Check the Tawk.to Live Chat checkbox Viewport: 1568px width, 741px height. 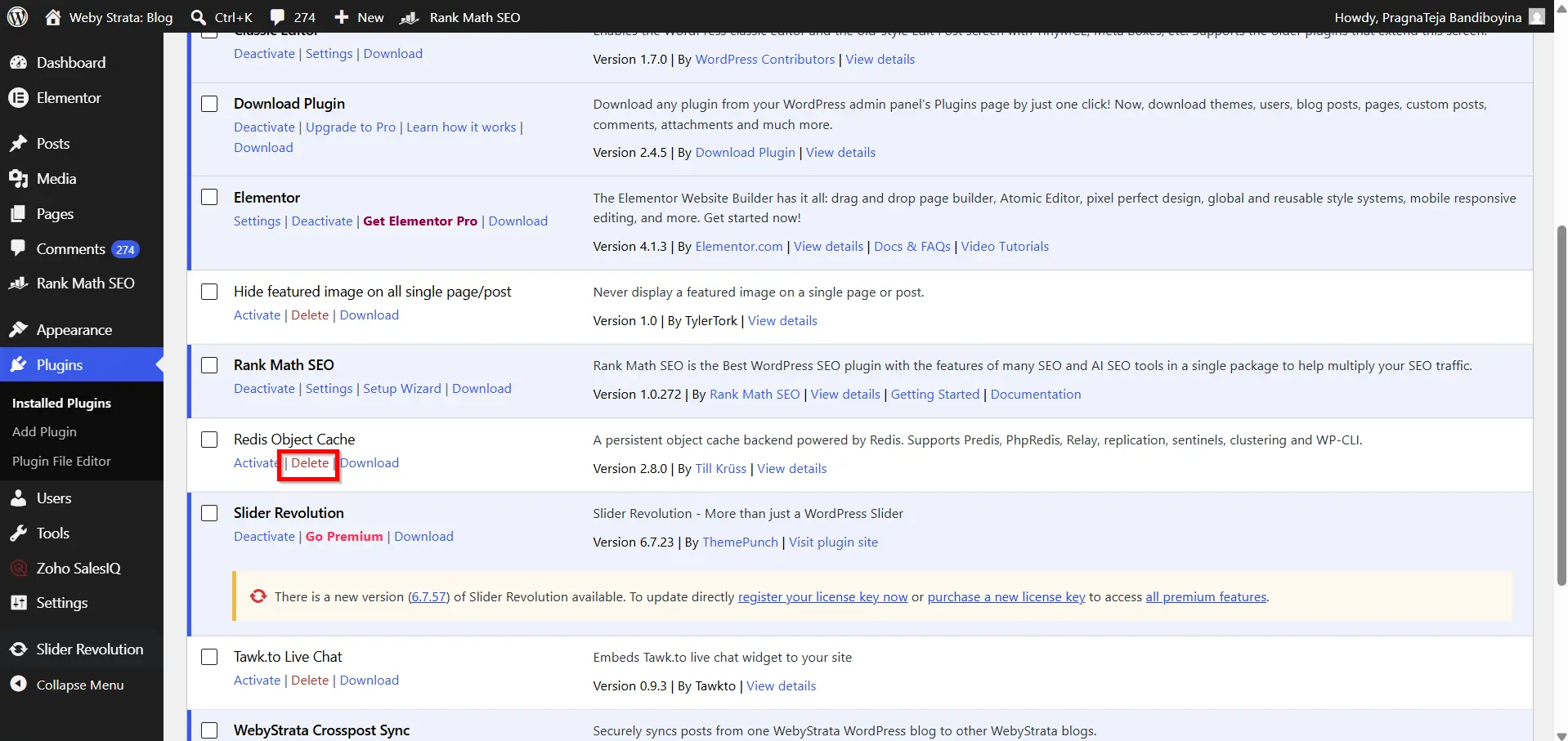pyautogui.click(x=209, y=657)
